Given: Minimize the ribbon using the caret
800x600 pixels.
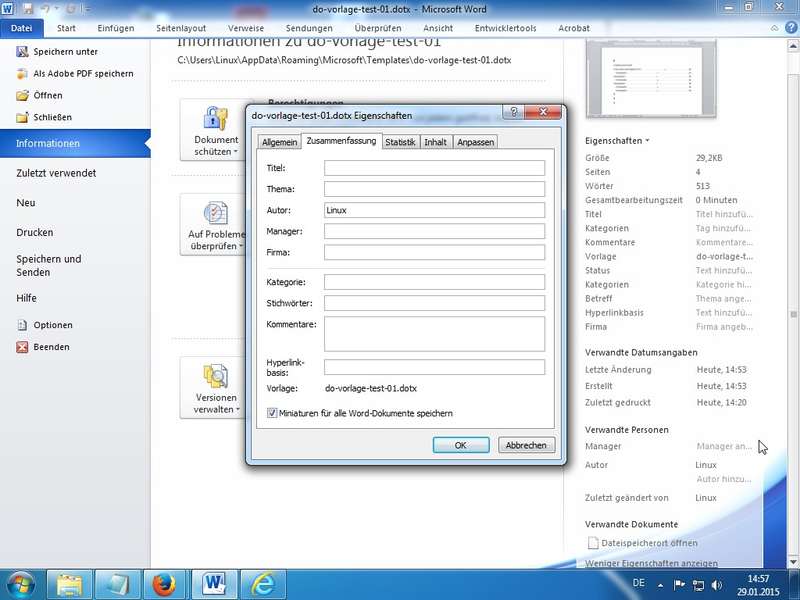Looking at the screenshot, I should (x=774, y=28).
